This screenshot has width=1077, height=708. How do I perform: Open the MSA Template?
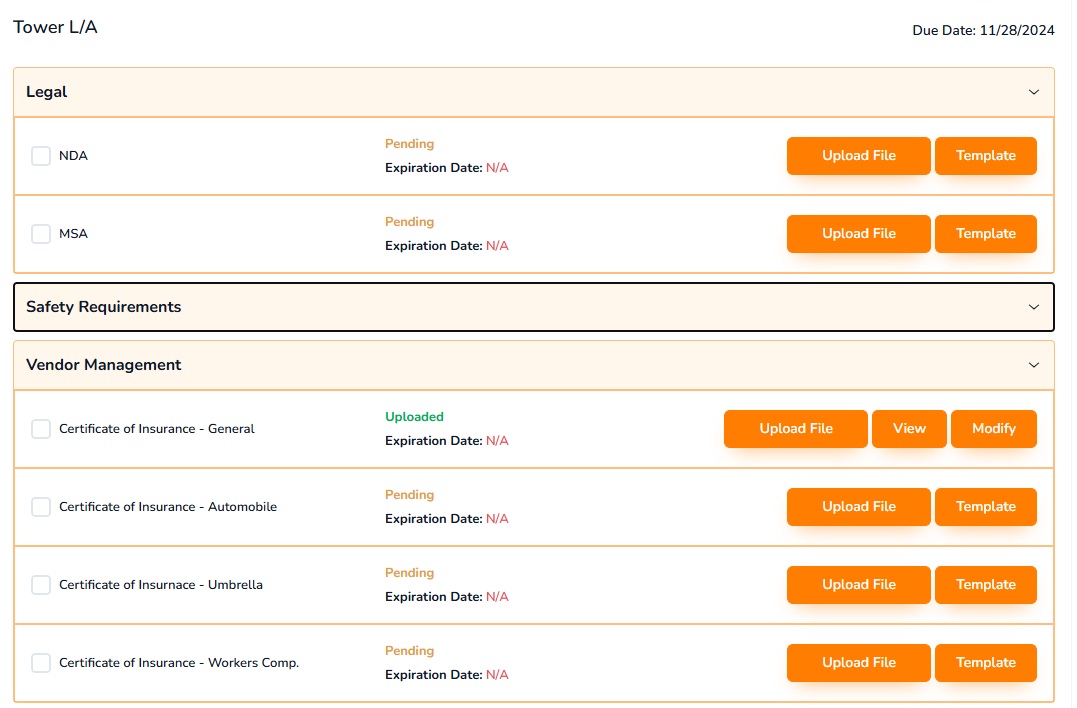tap(985, 233)
